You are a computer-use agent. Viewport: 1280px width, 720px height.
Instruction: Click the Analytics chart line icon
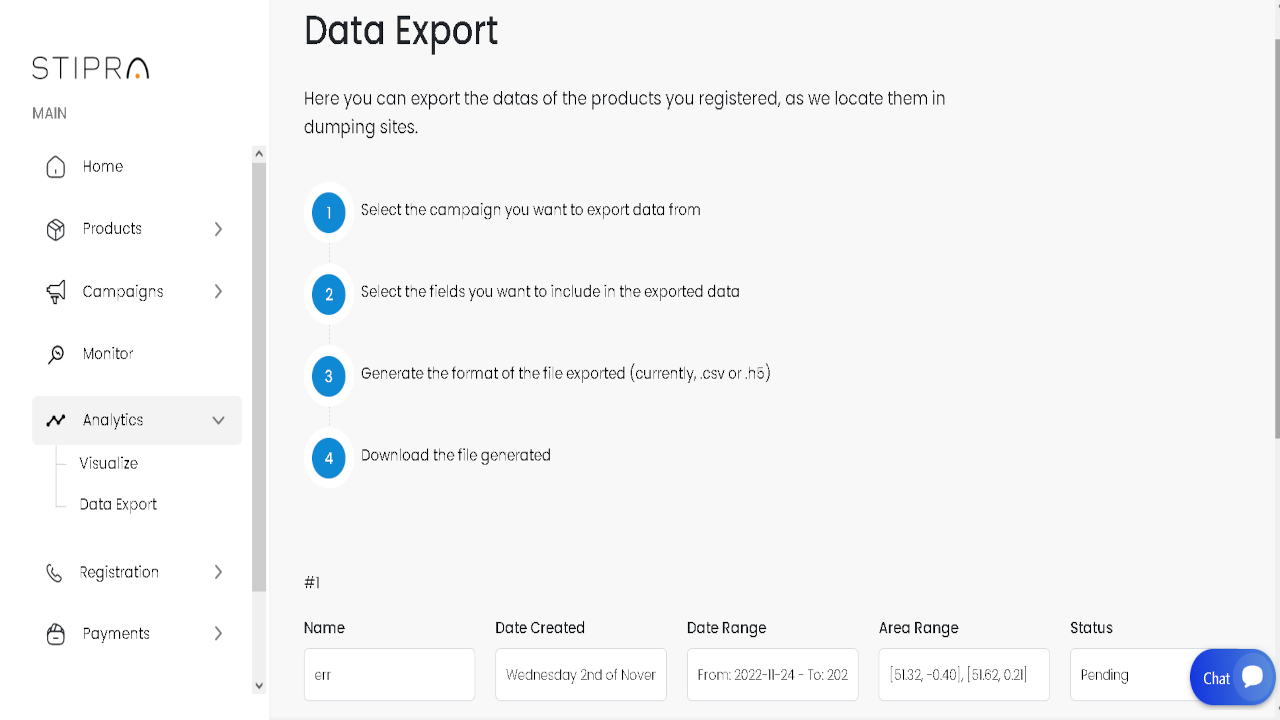click(56, 420)
